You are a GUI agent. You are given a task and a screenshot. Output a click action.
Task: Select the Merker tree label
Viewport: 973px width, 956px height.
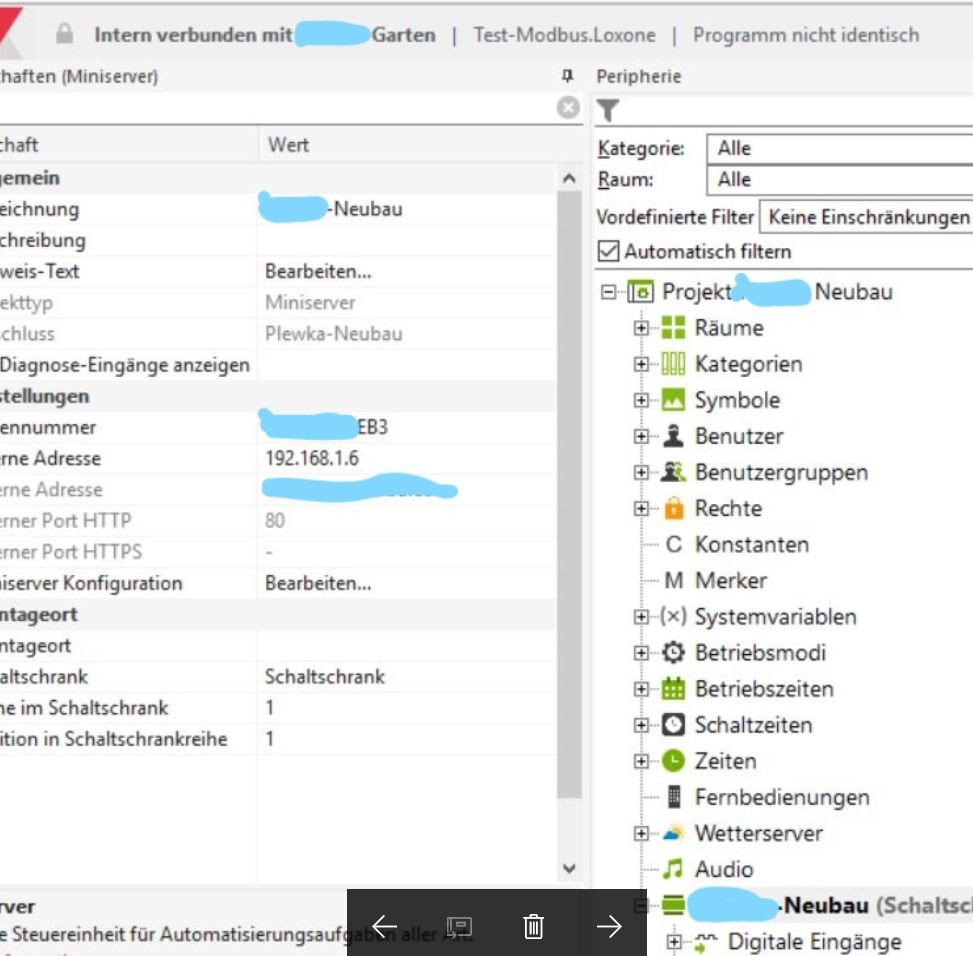pyautogui.click(x=730, y=581)
